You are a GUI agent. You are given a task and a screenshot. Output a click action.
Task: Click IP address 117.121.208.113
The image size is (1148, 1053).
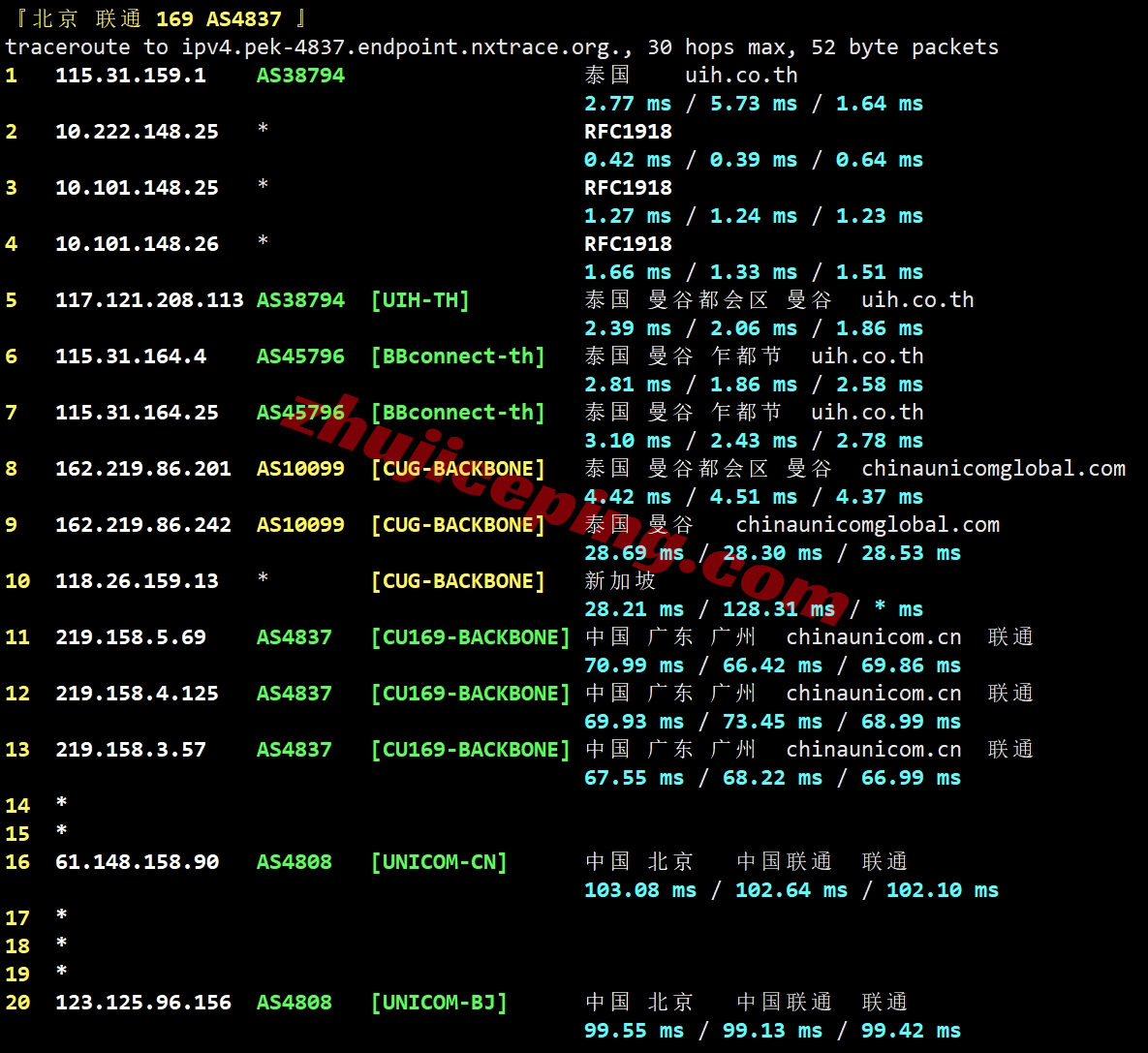coord(149,300)
